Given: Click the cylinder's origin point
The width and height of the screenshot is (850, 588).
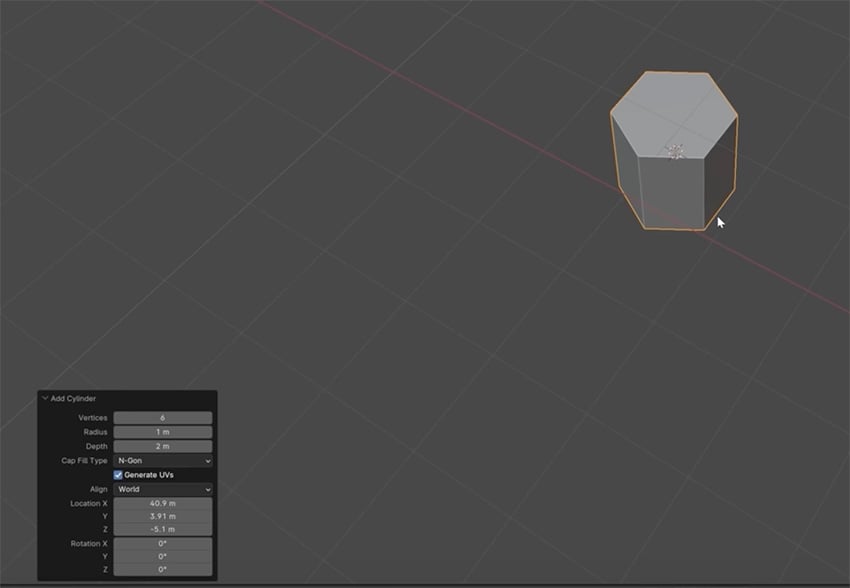Looking at the screenshot, I should coord(675,152).
